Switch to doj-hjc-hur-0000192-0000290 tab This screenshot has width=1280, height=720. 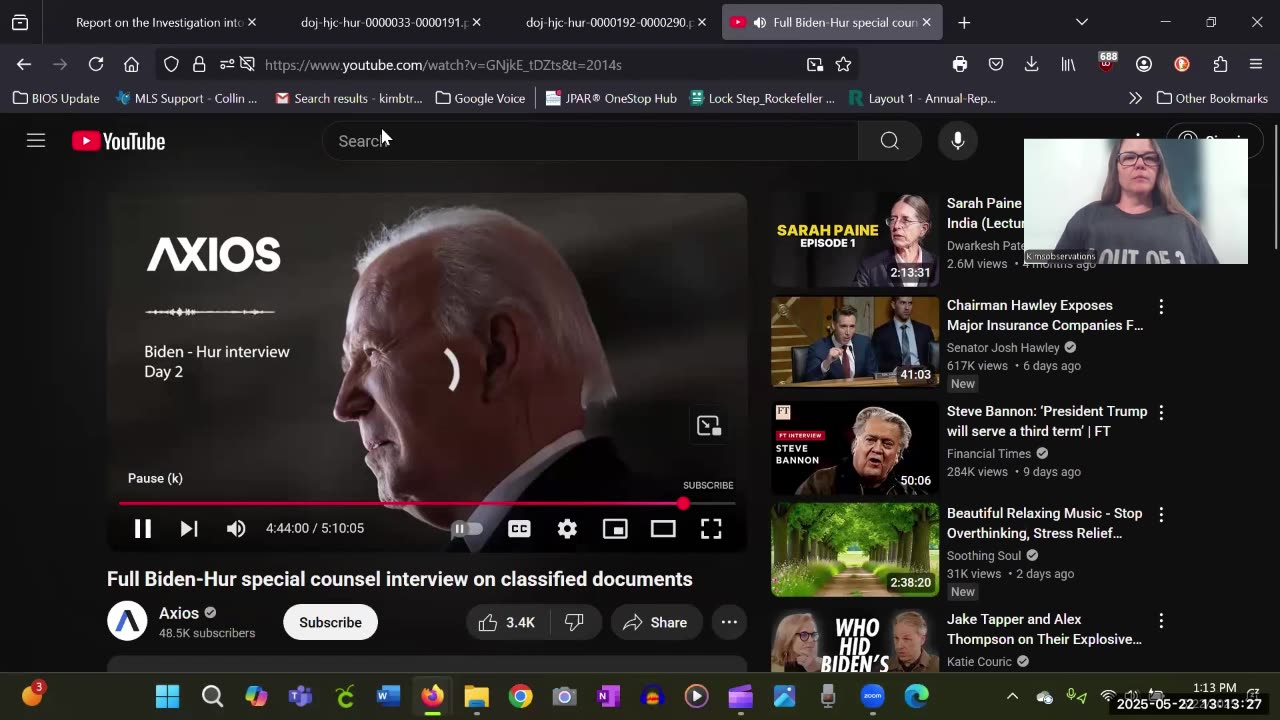610,22
